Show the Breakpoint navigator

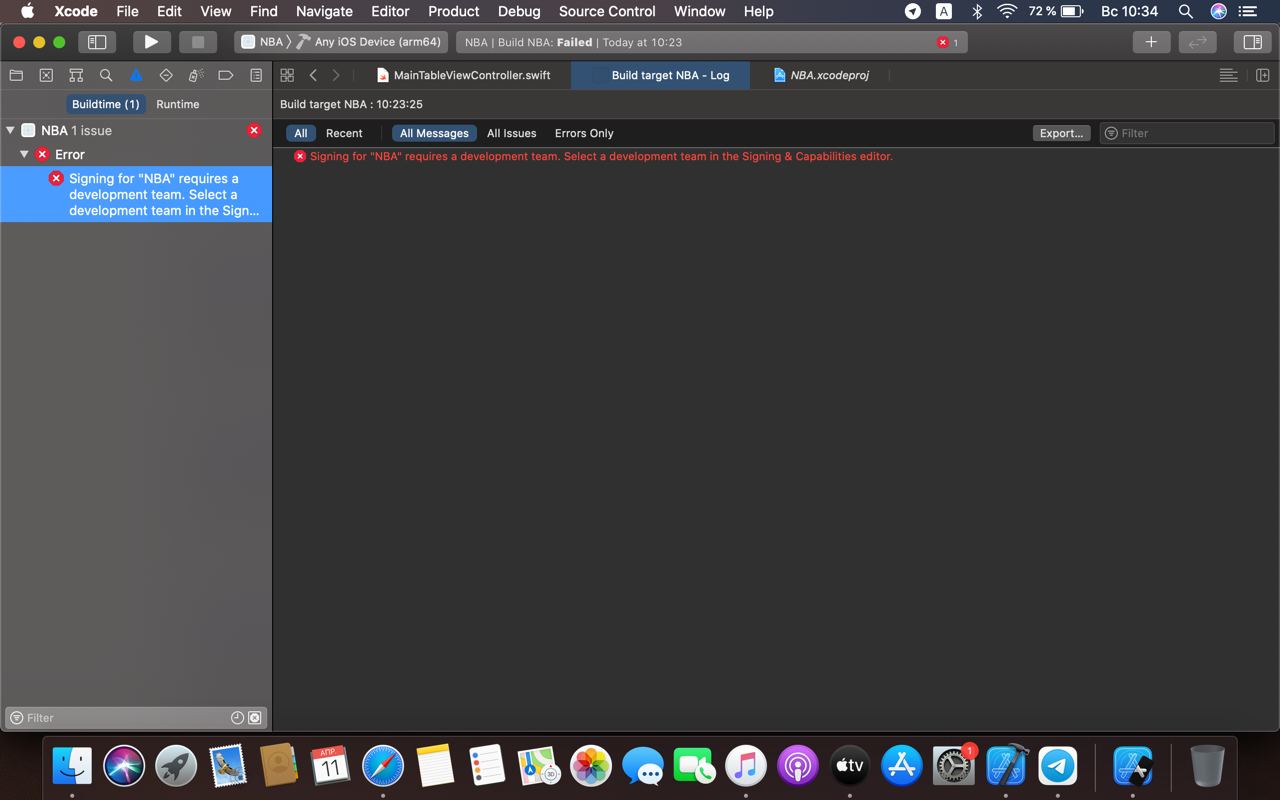(226, 75)
